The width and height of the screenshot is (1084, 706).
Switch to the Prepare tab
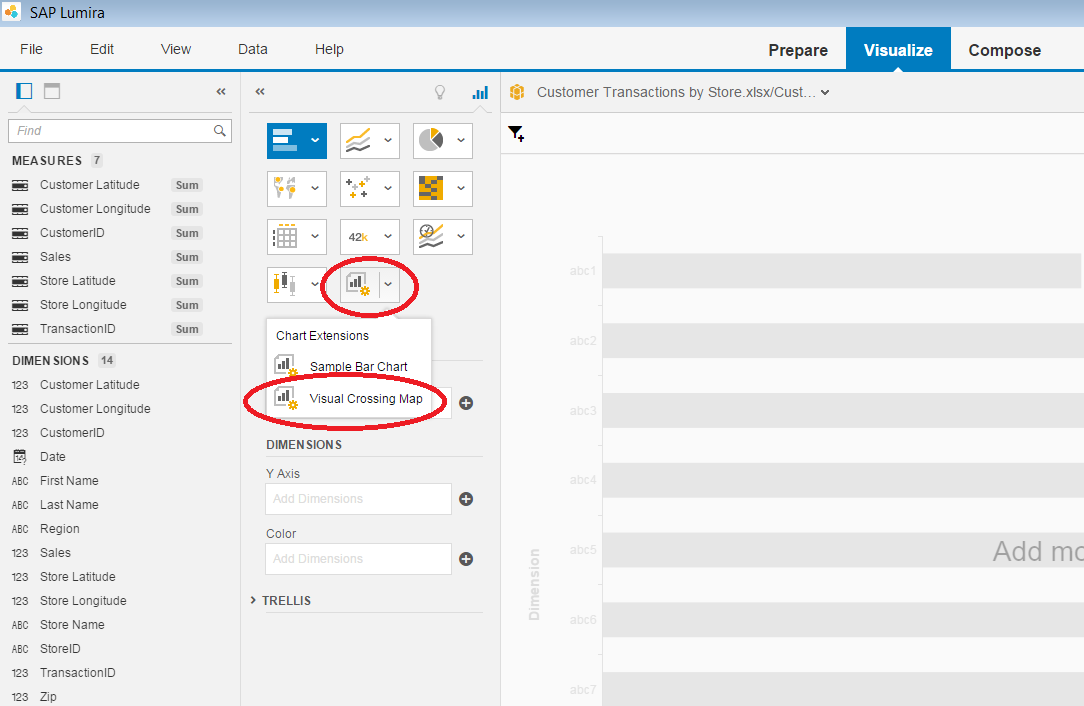[798, 50]
